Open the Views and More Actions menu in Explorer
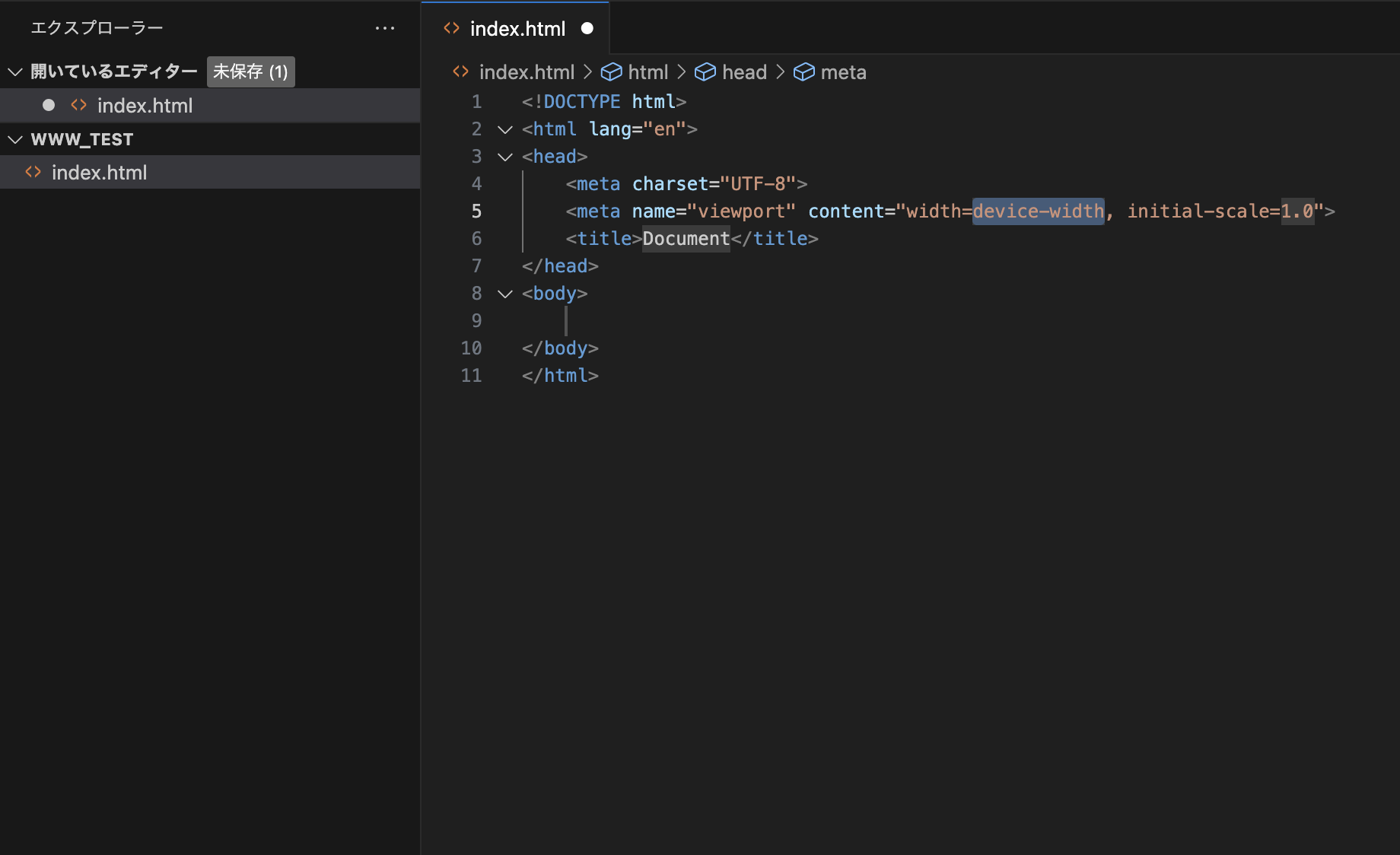Screen dimensions: 1400x855 pyautogui.click(x=386, y=27)
